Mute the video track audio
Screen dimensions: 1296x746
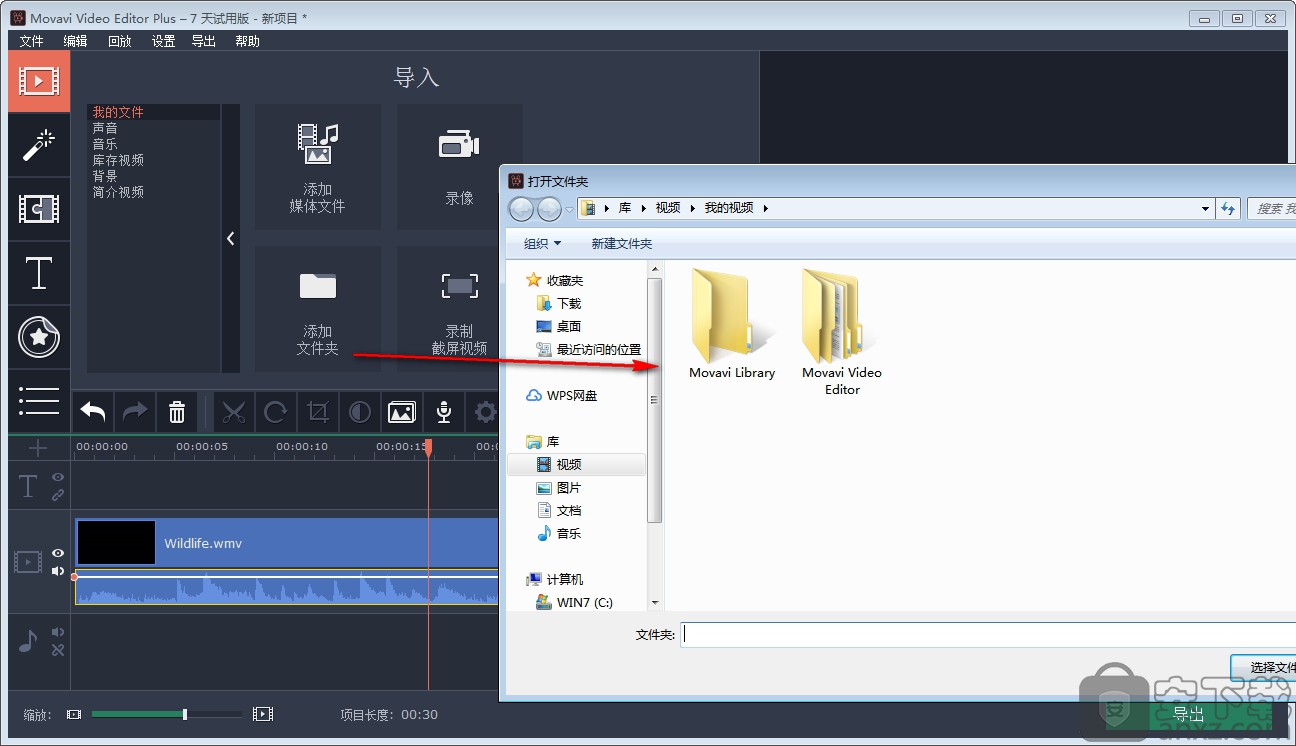click(x=58, y=571)
